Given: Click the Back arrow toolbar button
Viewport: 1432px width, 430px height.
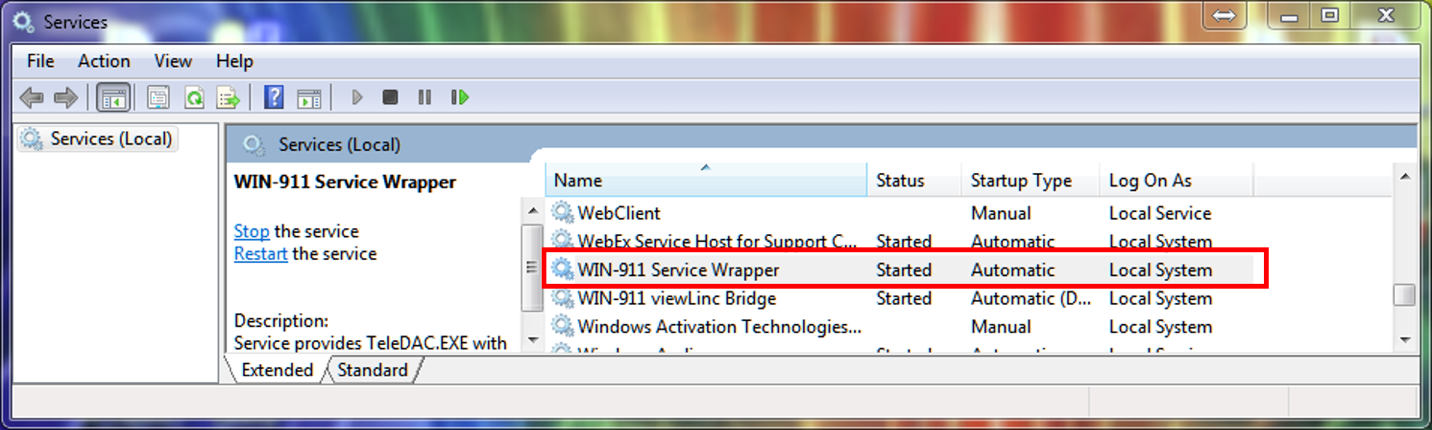Looking at the screenshot, I should click(32, 97).
